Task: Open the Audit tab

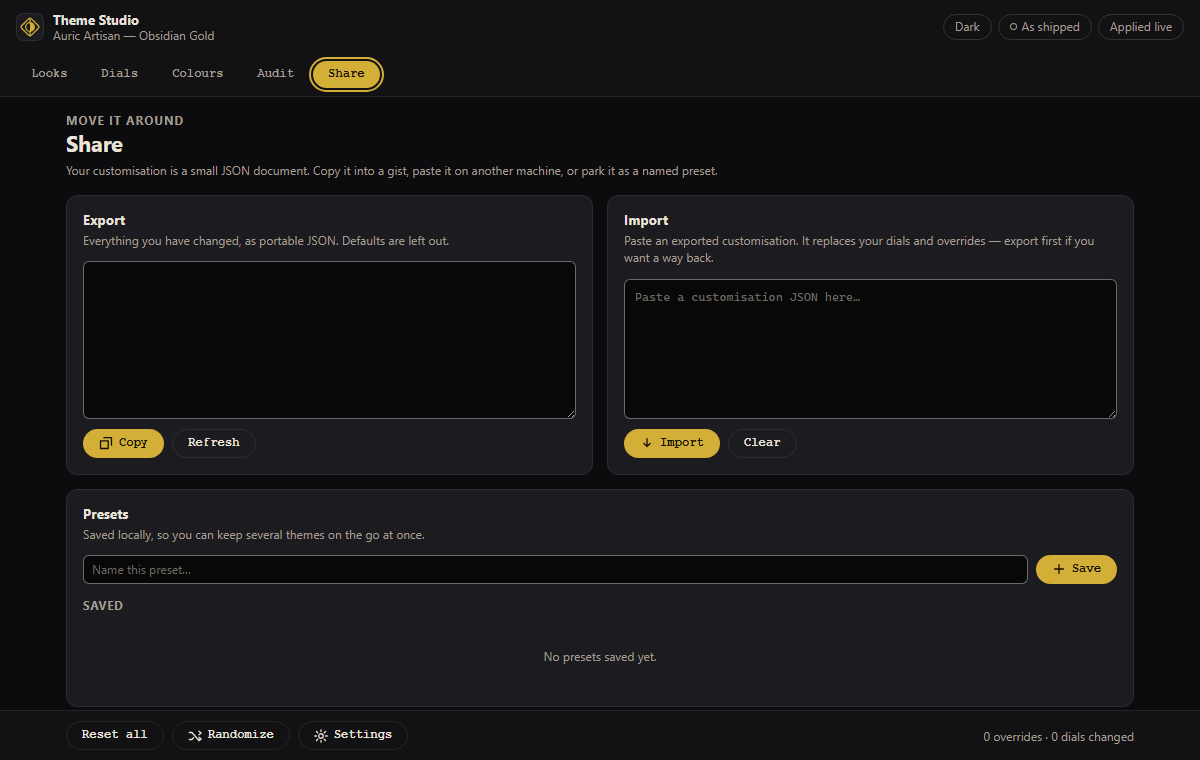Action: [275, 73]
